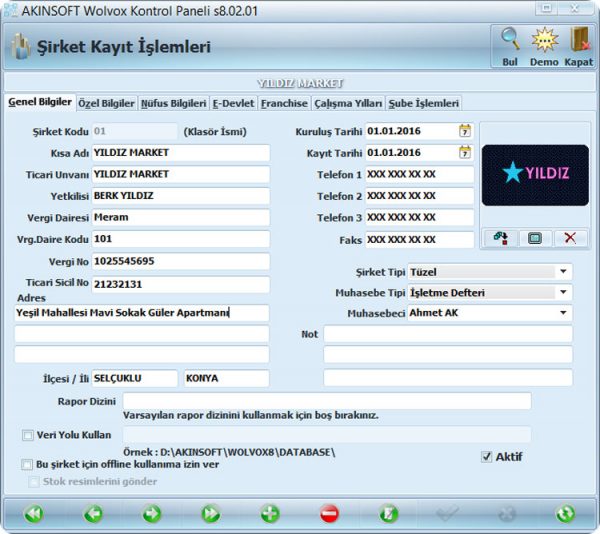Open the Şube İşlemleri tab

pos(424,103)
